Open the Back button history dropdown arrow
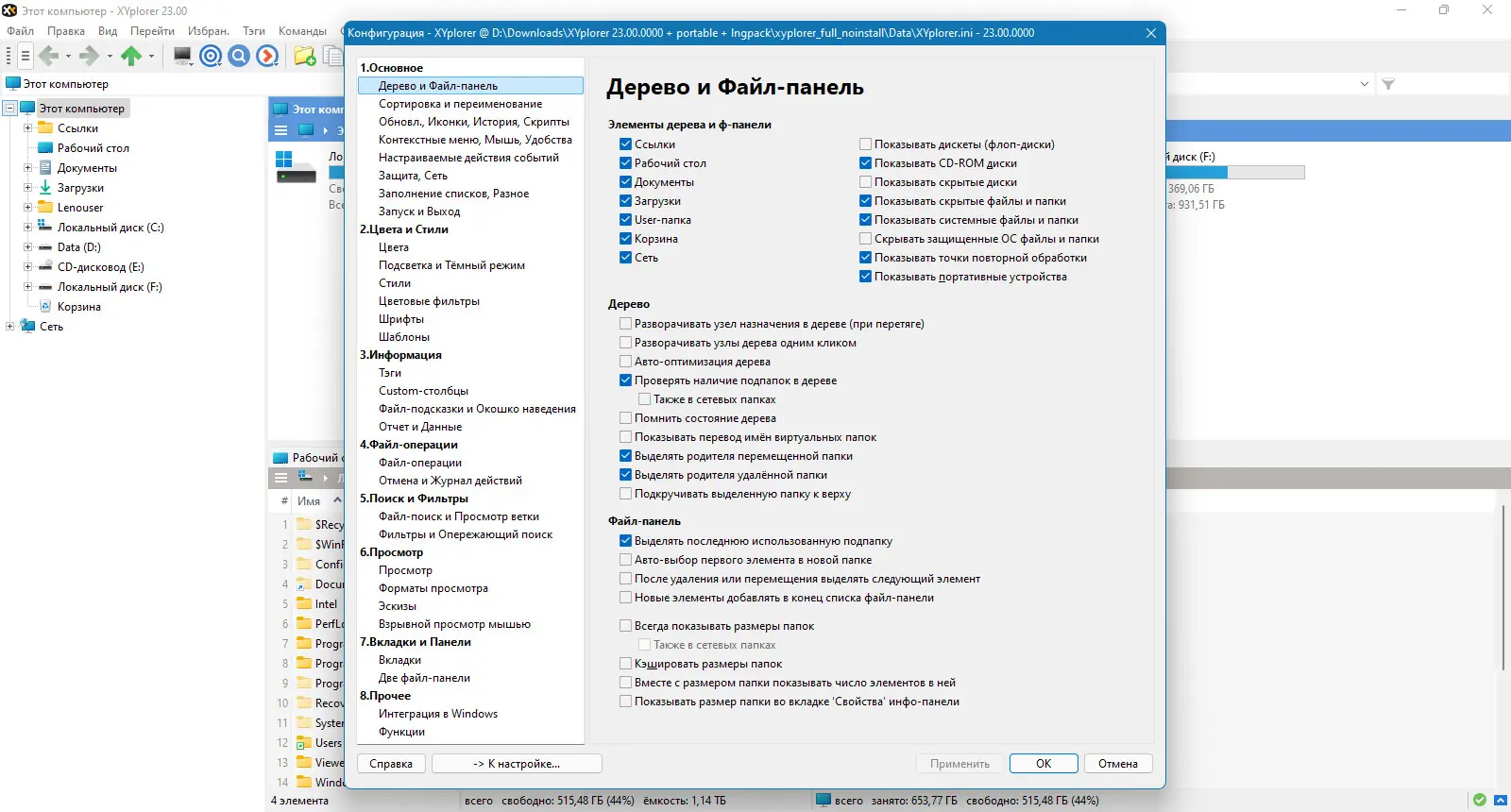1511x812 pixels. [68, 56]
